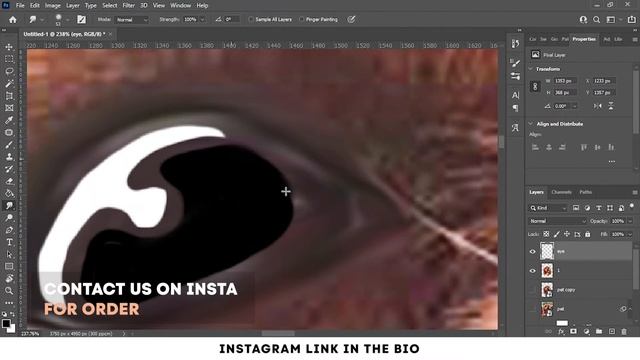Open the Paragraph collapsed panel icon
The width and height of the screenshot is (640, 360).
click(x=516, y=108)
